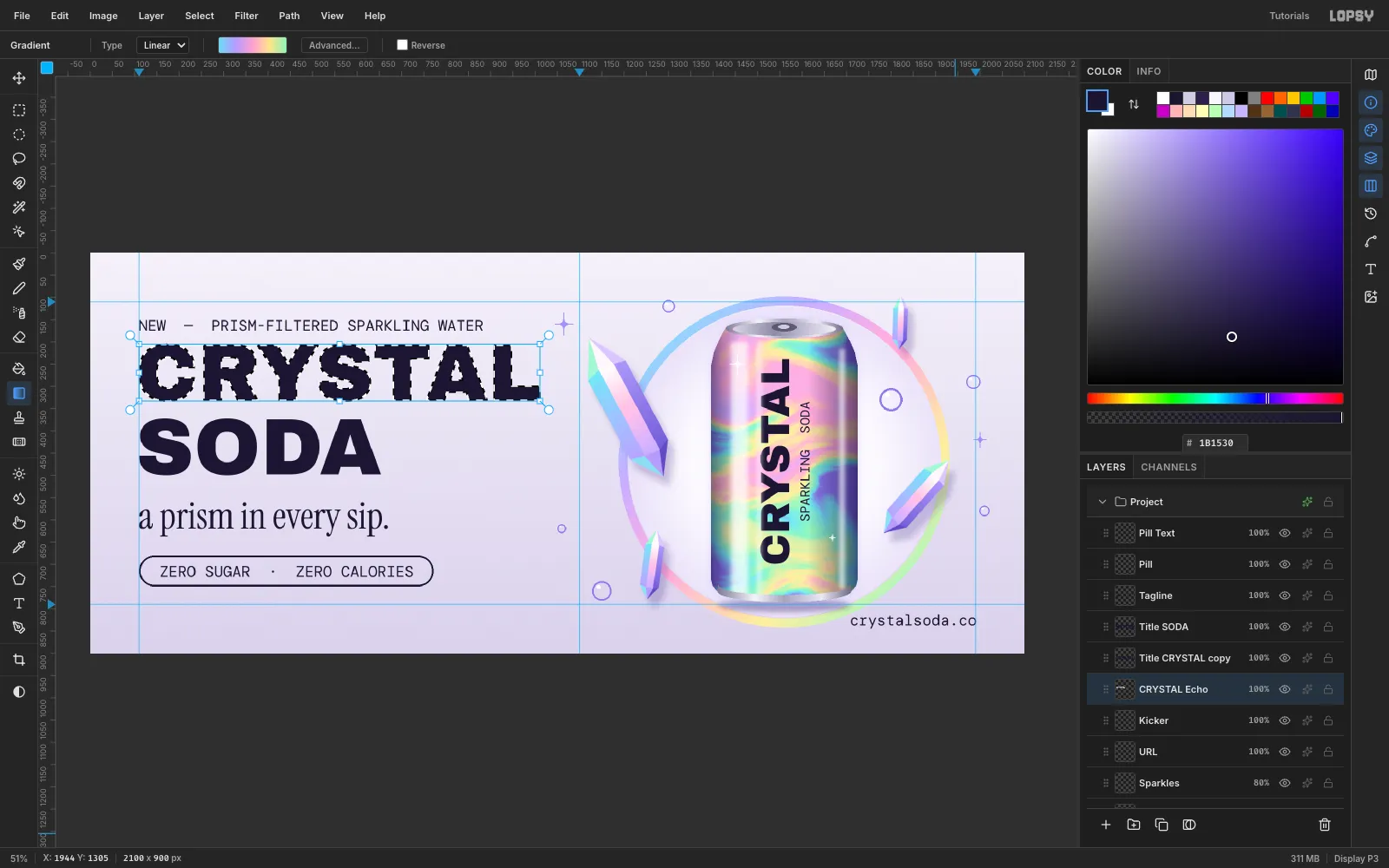The height and width of the screenshot is (868, 1389).
Task: Open the Filter menu
Action: 247,16
